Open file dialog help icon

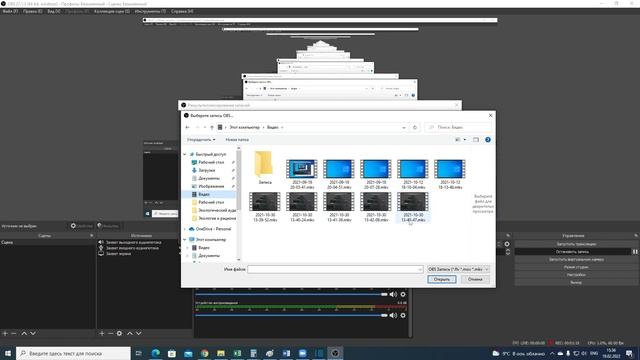488,140
